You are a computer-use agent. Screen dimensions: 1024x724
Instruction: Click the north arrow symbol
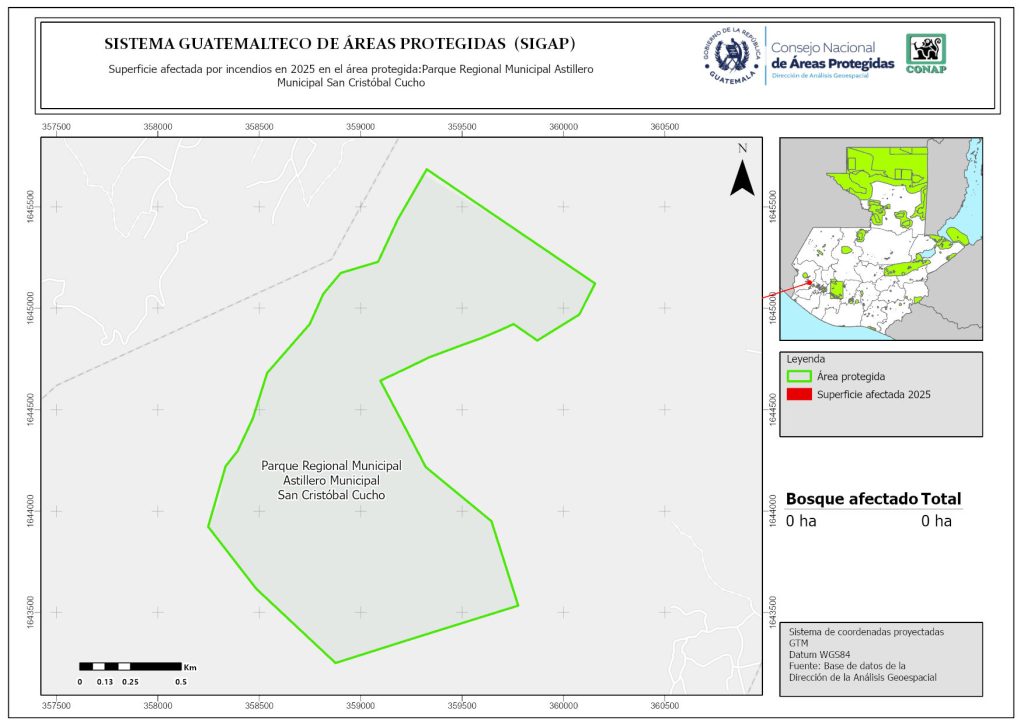click(x=741, y=174)
